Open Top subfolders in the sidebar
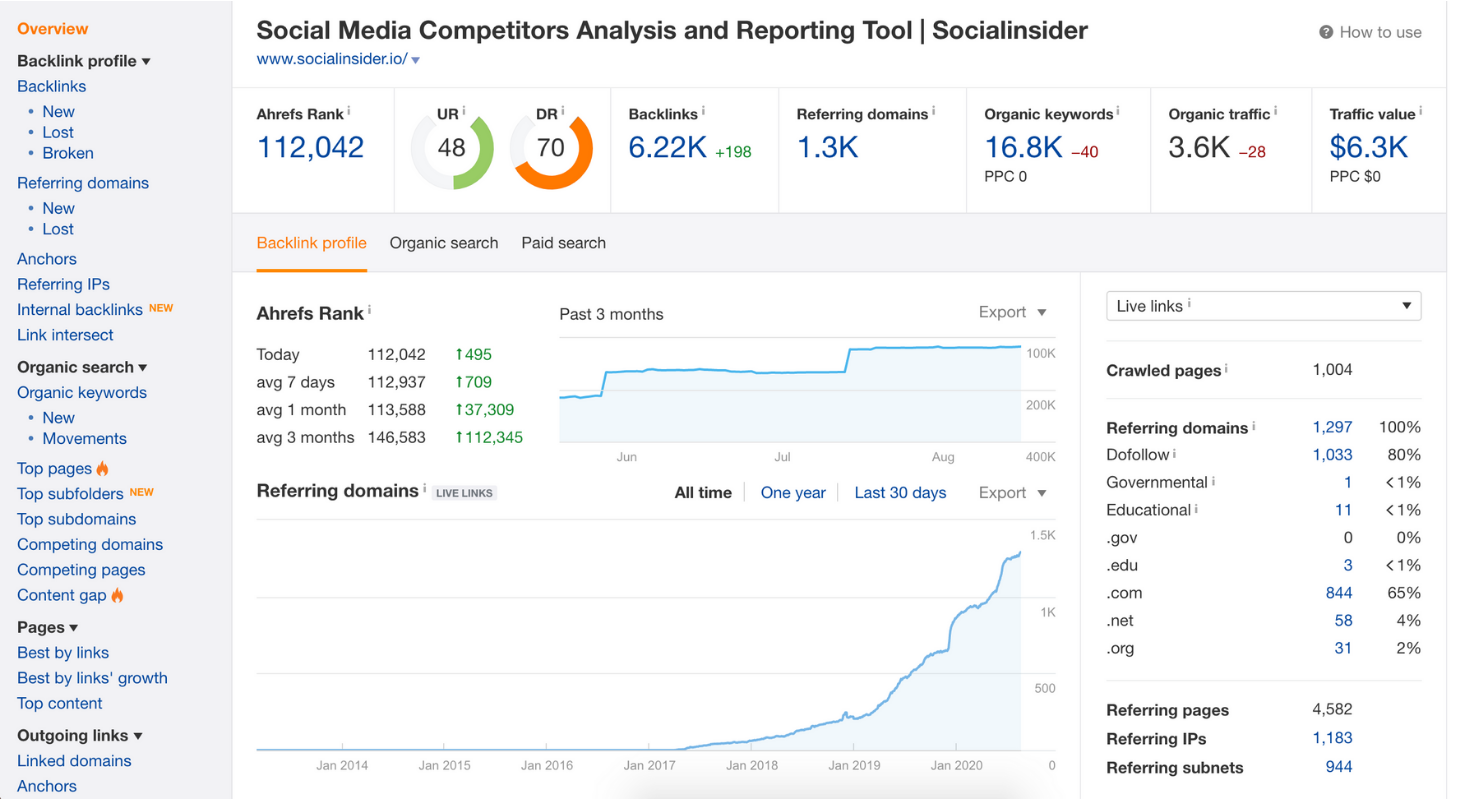Image resolution: width=1460 pixels, height=800 pixels. (70, 493)
